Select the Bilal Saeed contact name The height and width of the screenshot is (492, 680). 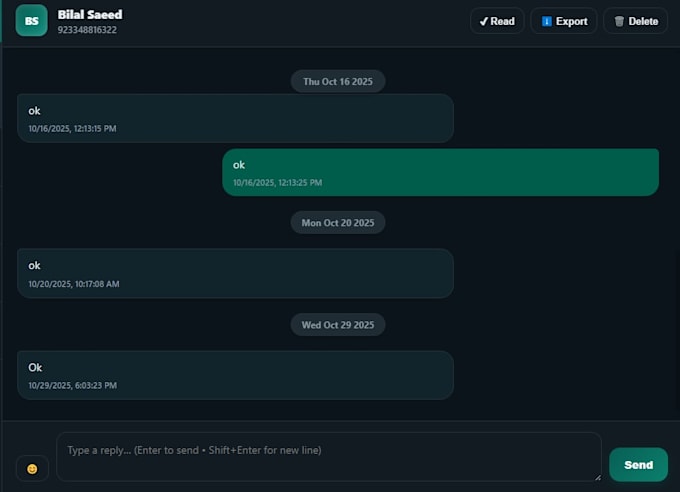point(90,15)
